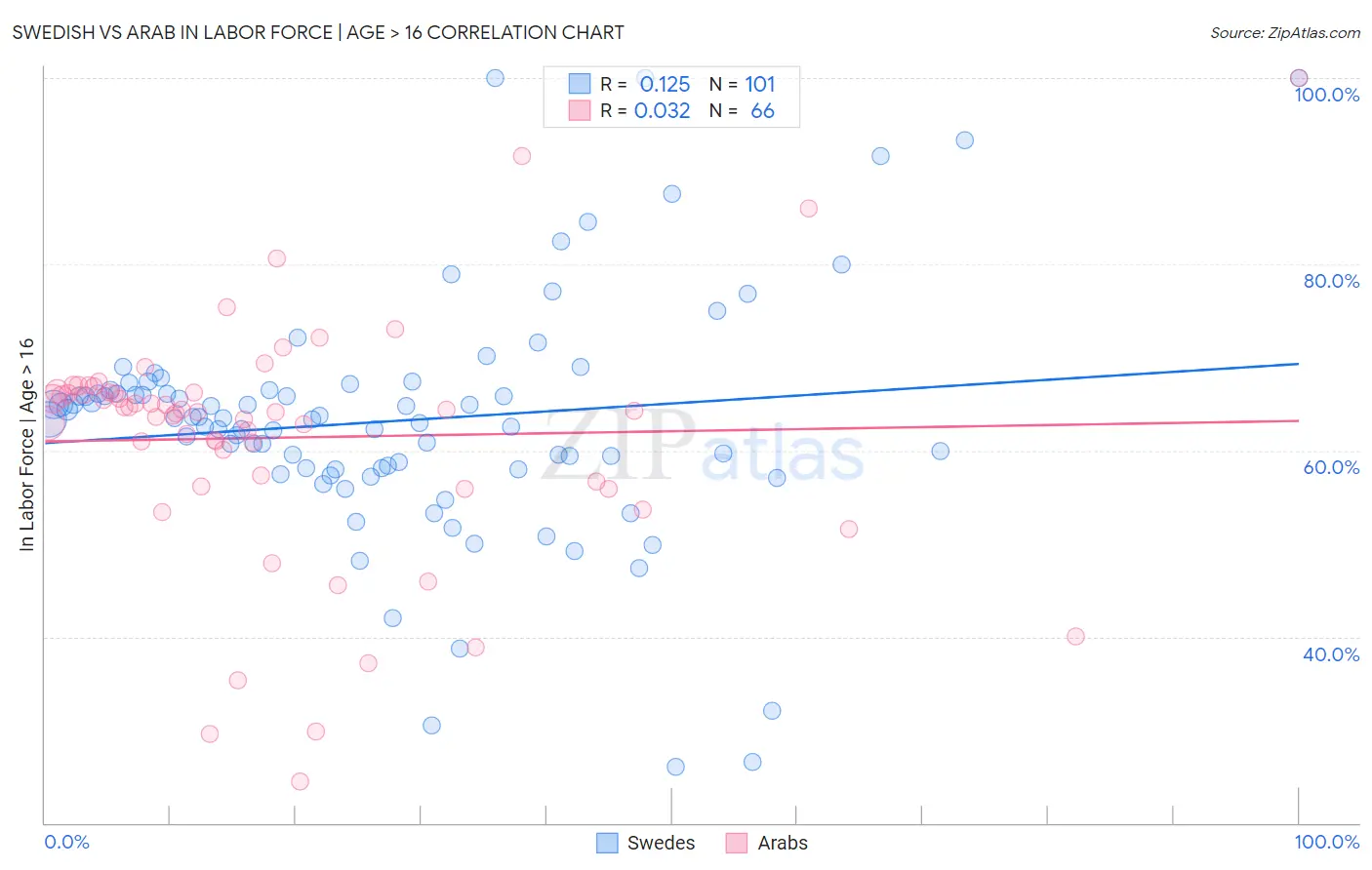Click the Arabs pink legend swatch
The height and width of the screenshot is (870, 1372).
737,843
